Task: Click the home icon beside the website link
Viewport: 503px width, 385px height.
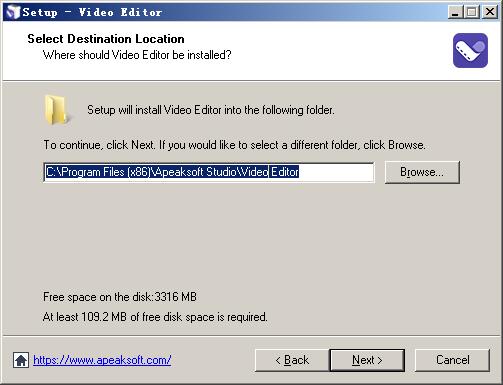Action: [x=21, y=360]
